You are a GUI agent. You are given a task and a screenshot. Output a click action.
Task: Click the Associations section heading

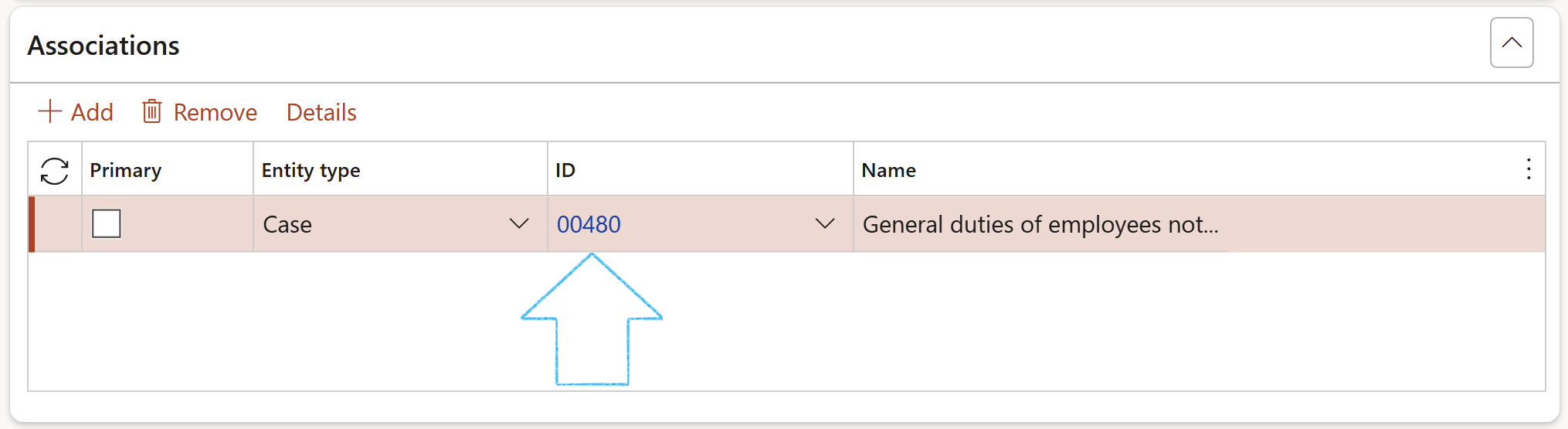[x=104, y=46]
